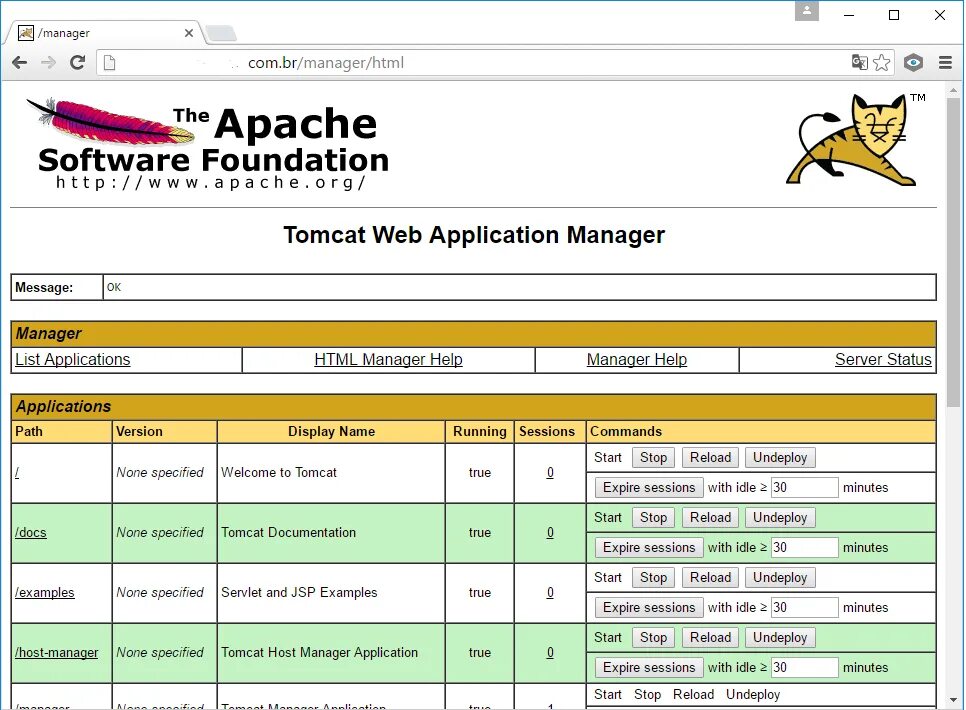This screenshot has width=966, height=710.
Task: Stop the Tomcat Documentation application
Action: pyautogui.click(x=653, y=517)
